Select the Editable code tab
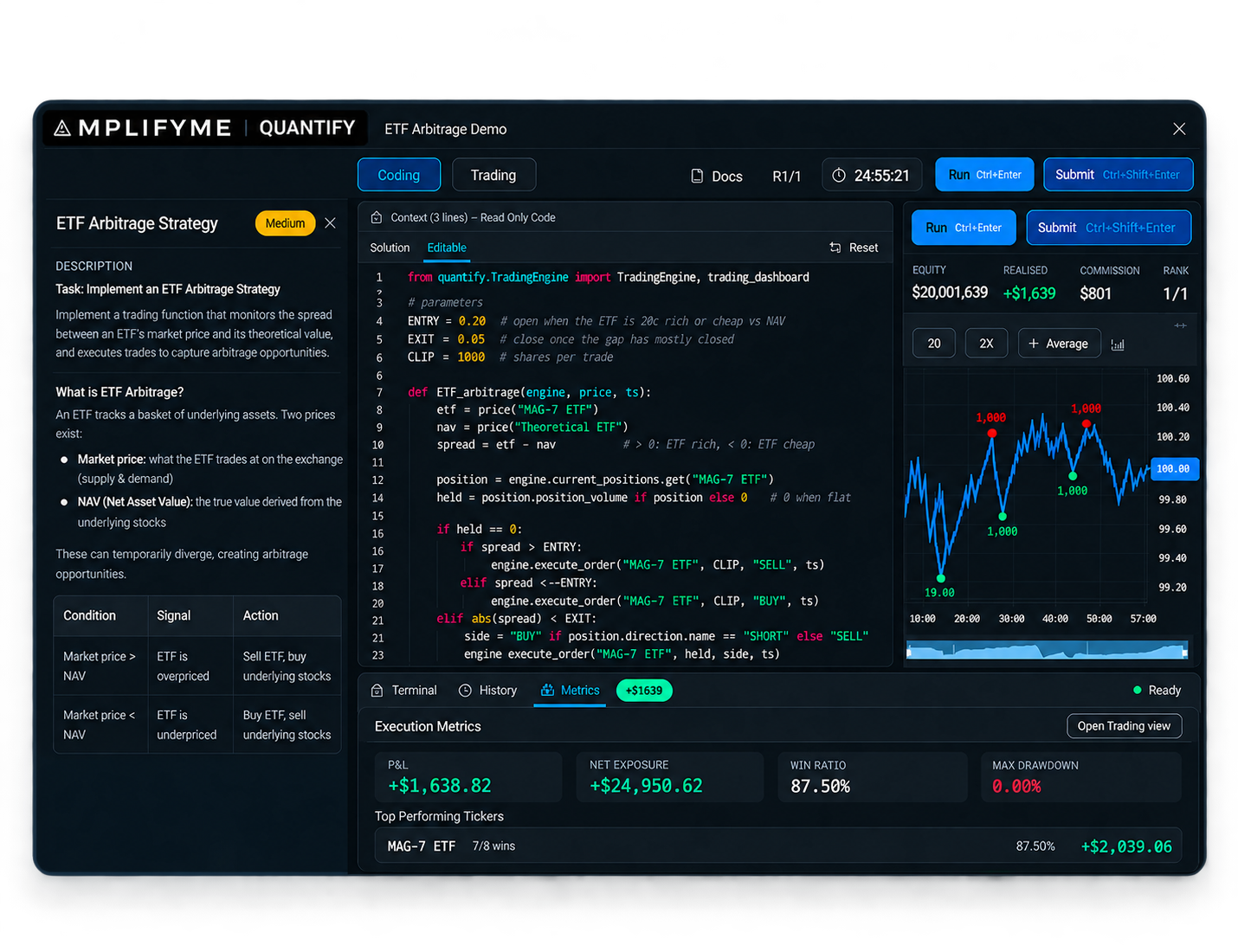The image size is (1238, 952). coord(447,248)
